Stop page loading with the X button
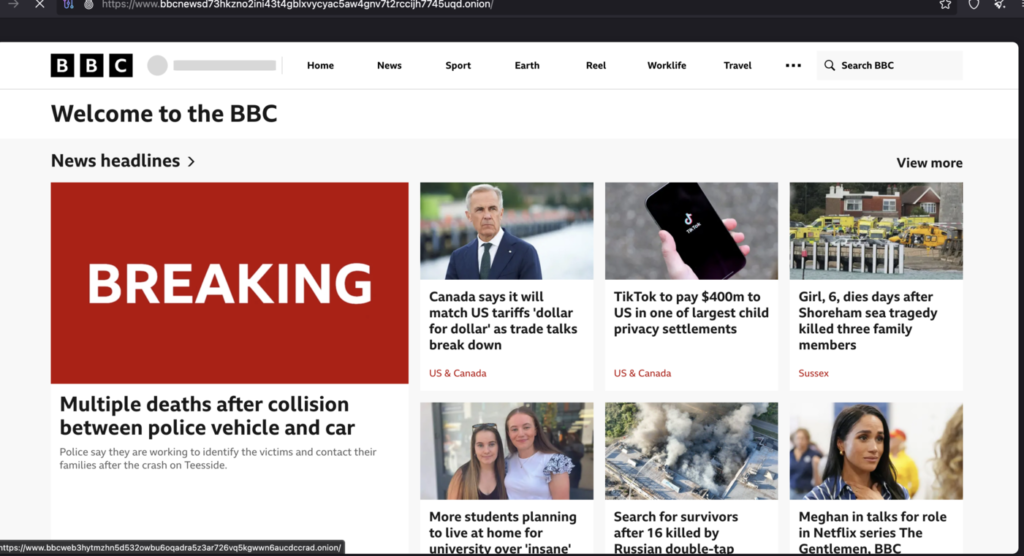The image size is (1024, 556). coord(40,4)
